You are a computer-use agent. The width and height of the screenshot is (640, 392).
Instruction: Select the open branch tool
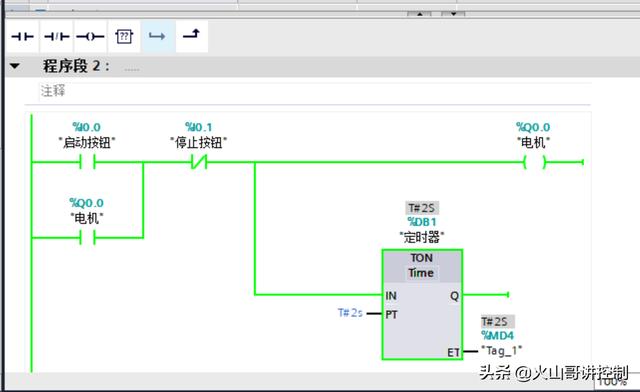click(157, 37)
